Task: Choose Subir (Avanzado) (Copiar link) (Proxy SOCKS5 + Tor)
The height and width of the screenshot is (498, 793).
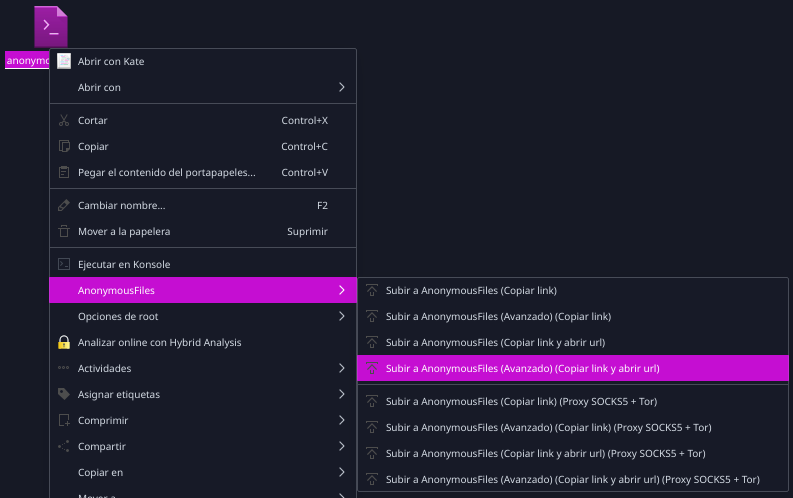Action: 572,427
